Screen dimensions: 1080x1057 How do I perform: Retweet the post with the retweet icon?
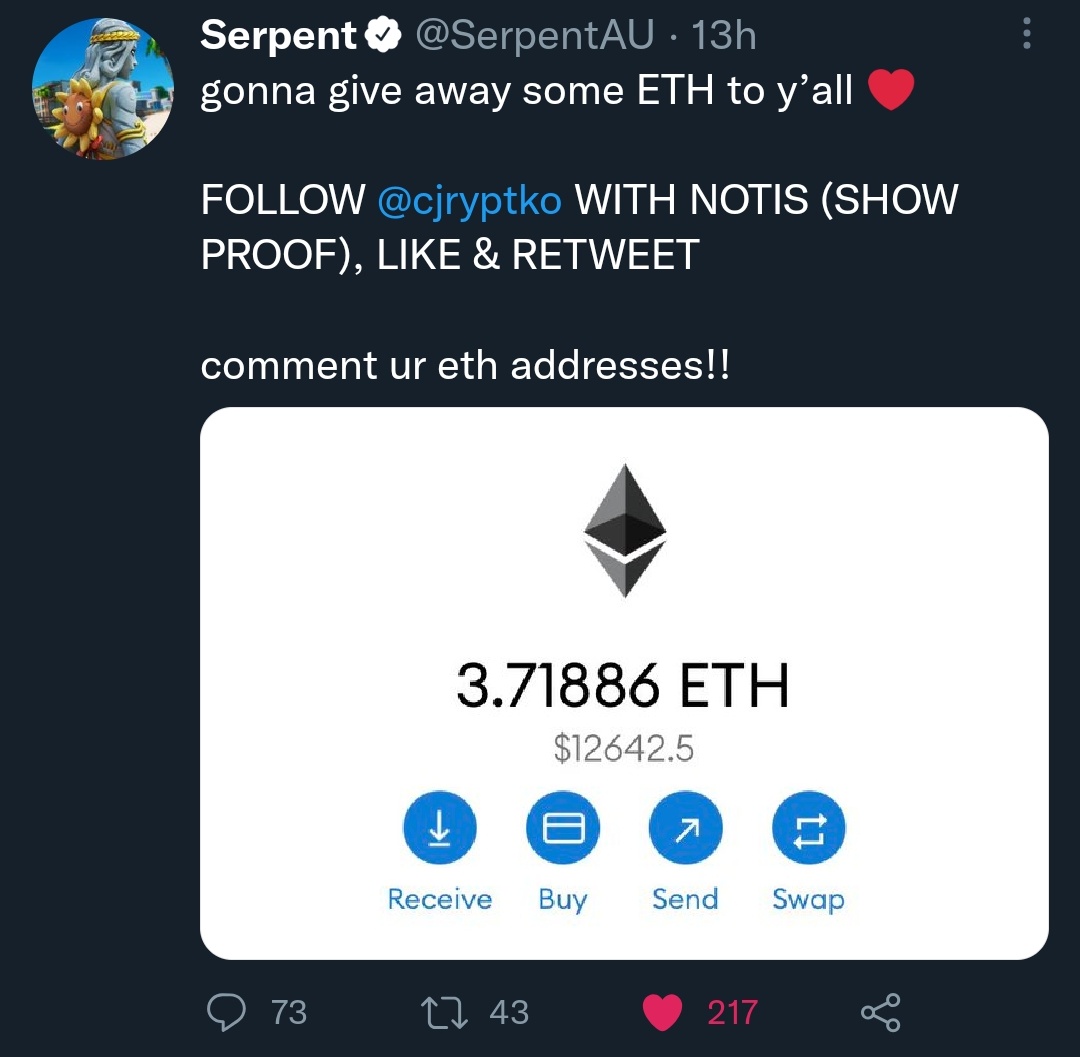point(447,1012)
